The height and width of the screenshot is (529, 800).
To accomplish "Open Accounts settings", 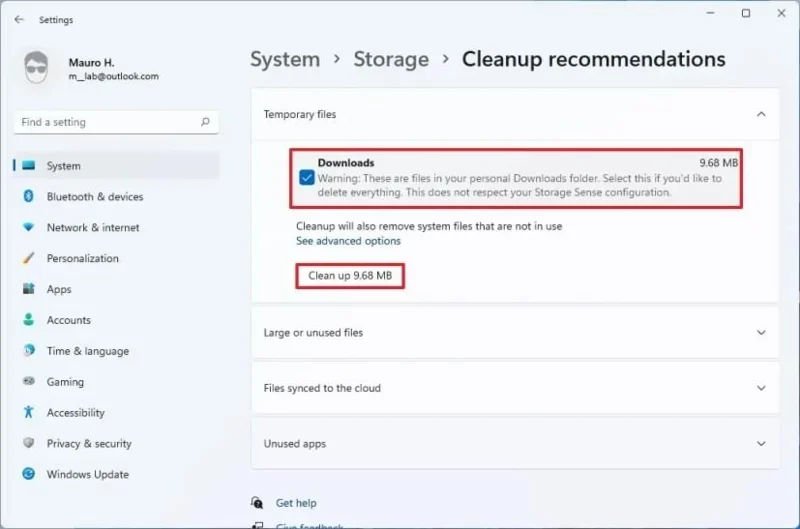I will point(117,320).
